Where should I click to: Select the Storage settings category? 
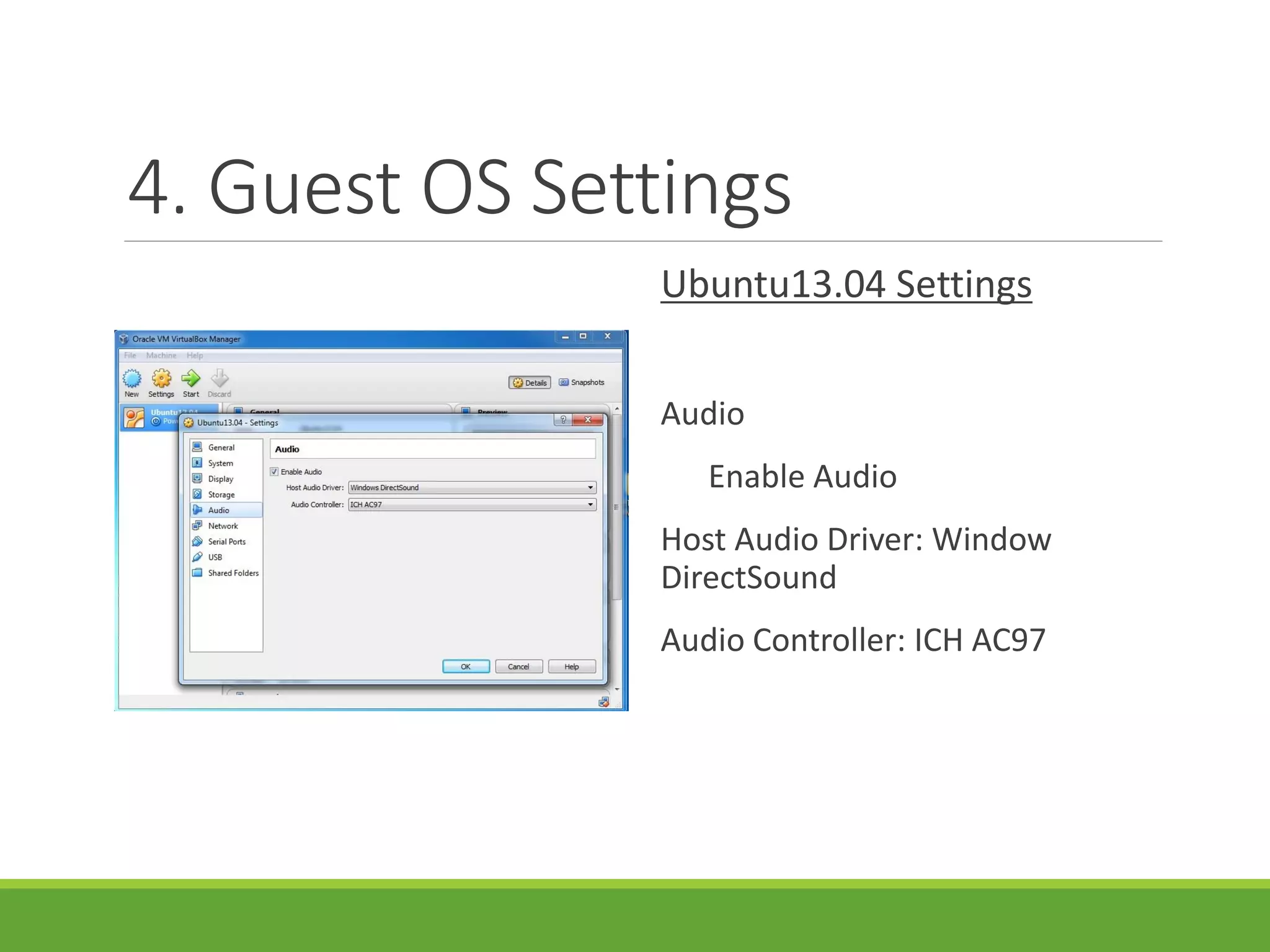(x=226, y=495)
